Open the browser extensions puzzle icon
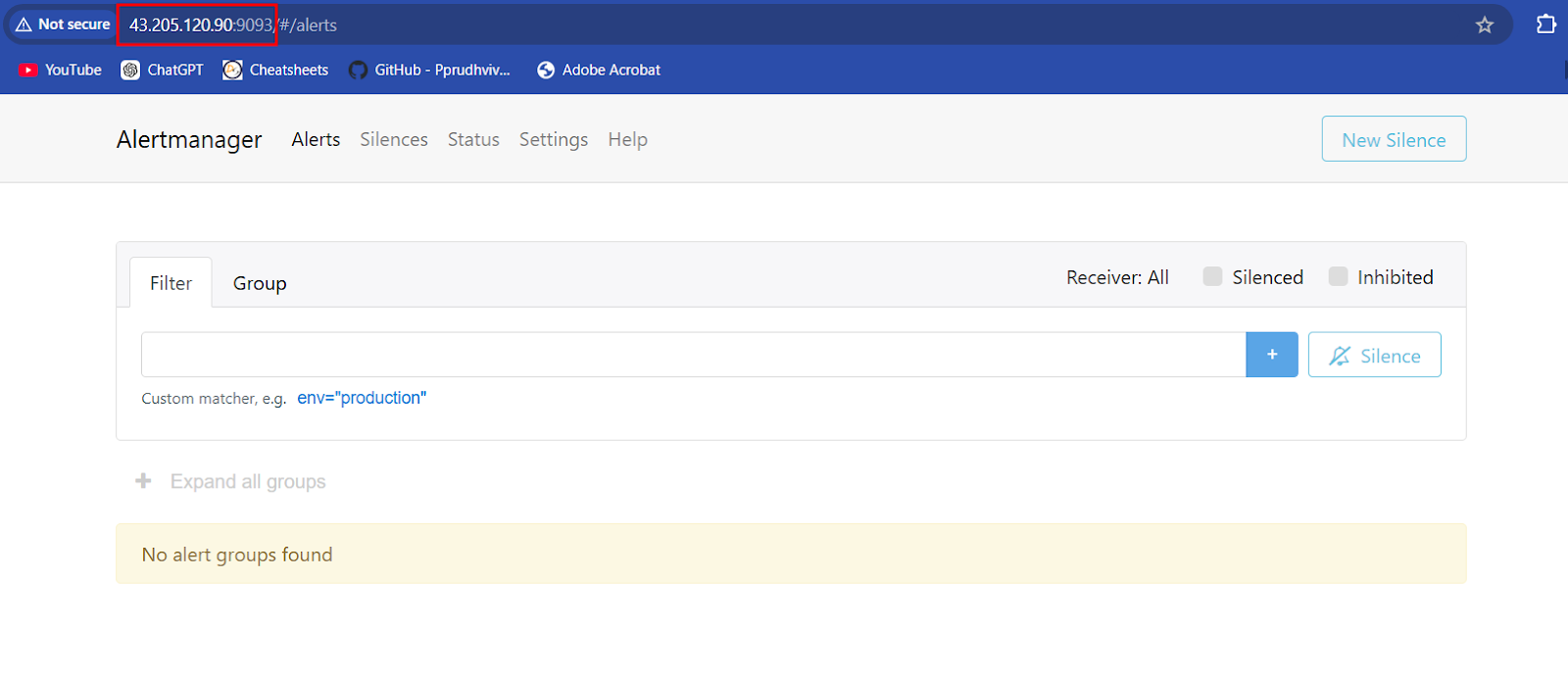This screenshot has width=1568, height=677. point(1546,24)
